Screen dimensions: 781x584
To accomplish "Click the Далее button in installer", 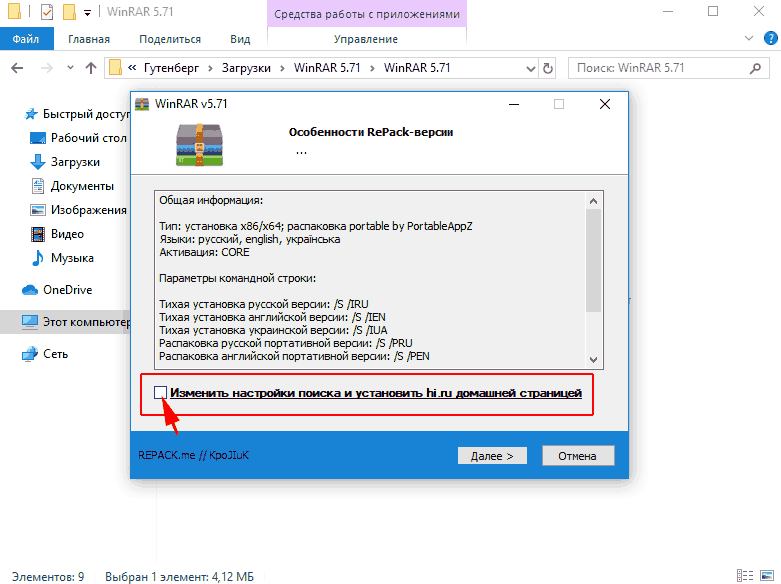I will (492, 455).
